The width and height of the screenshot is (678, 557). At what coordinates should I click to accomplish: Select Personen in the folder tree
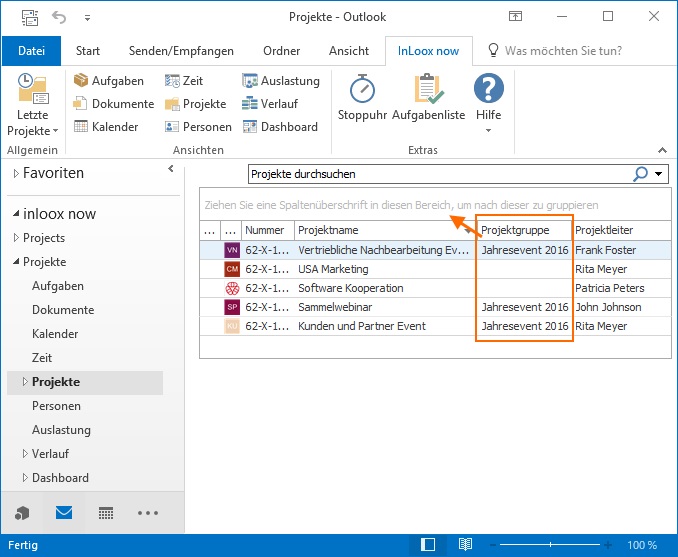pos(56,406)
